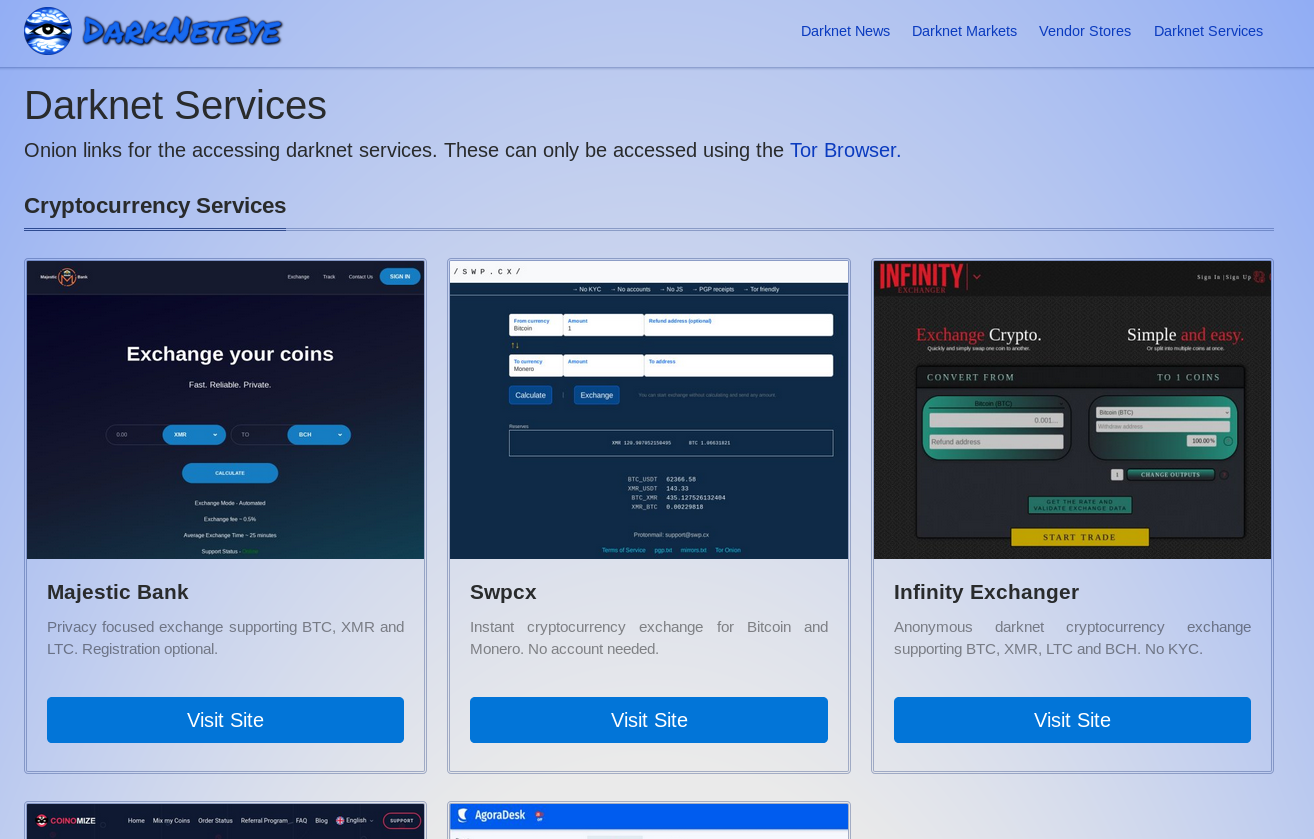Click Visit Site under Infinity Exchanger
This screenshot has height=839, width=1314.
(1072, 720)
